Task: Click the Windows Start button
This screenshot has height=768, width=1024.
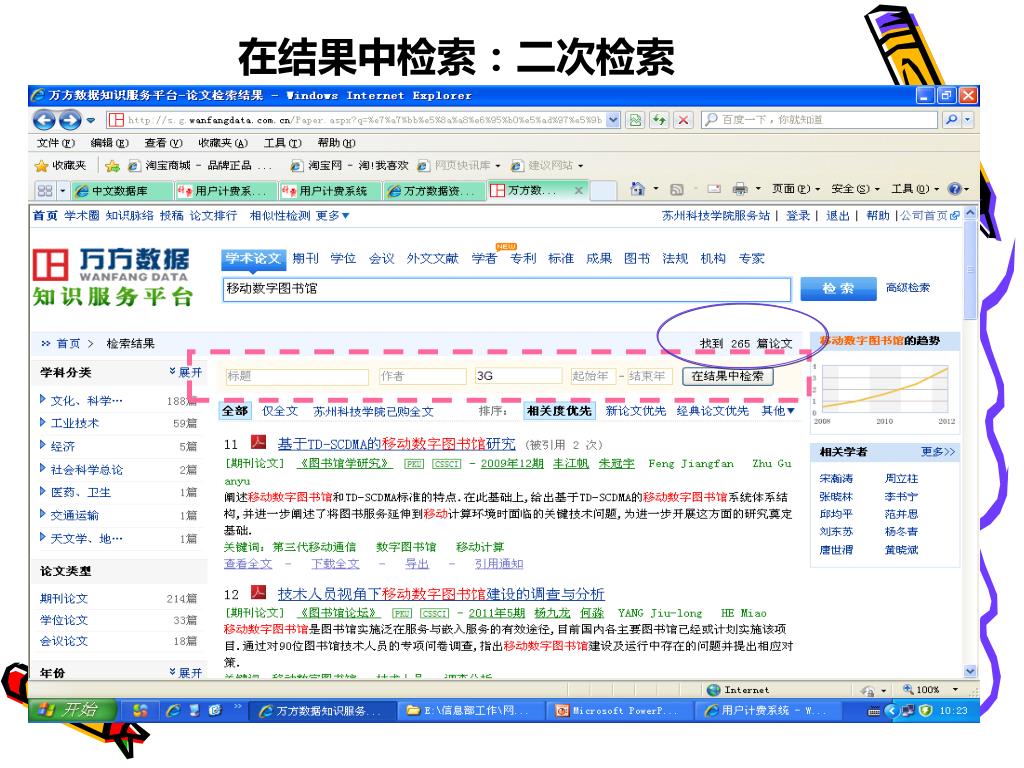Action: (x=72, y=710)
